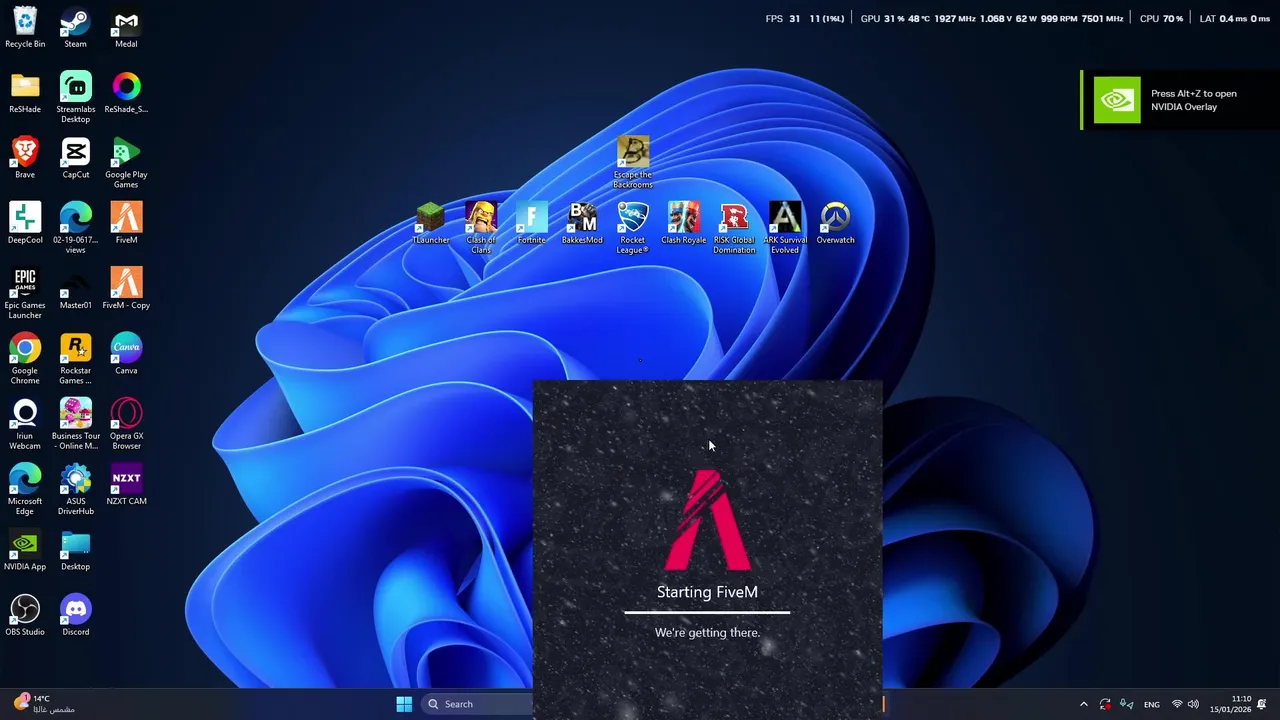
Task: Launch Overwatch desktop icon
Action: coord(836,222)
